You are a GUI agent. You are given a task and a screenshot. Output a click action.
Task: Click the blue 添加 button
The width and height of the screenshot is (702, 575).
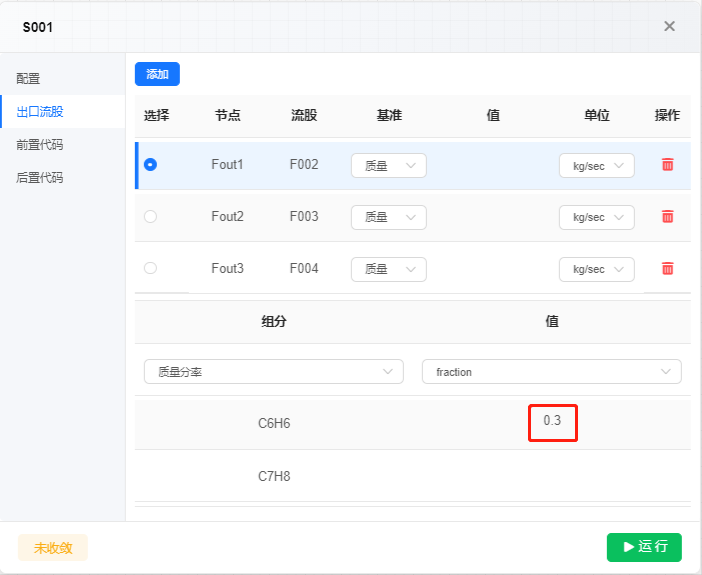click(x=157, y=74)
